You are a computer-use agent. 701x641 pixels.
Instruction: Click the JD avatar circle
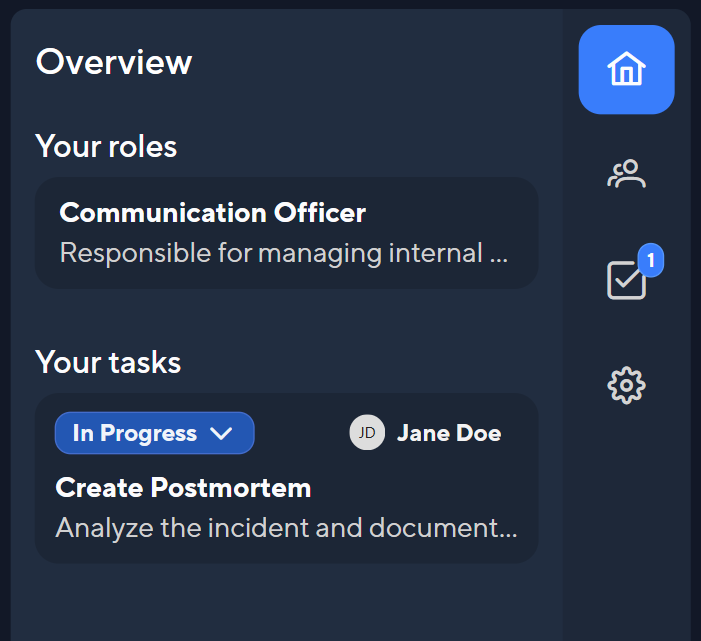pyautogui.click(x=367, y=433)
